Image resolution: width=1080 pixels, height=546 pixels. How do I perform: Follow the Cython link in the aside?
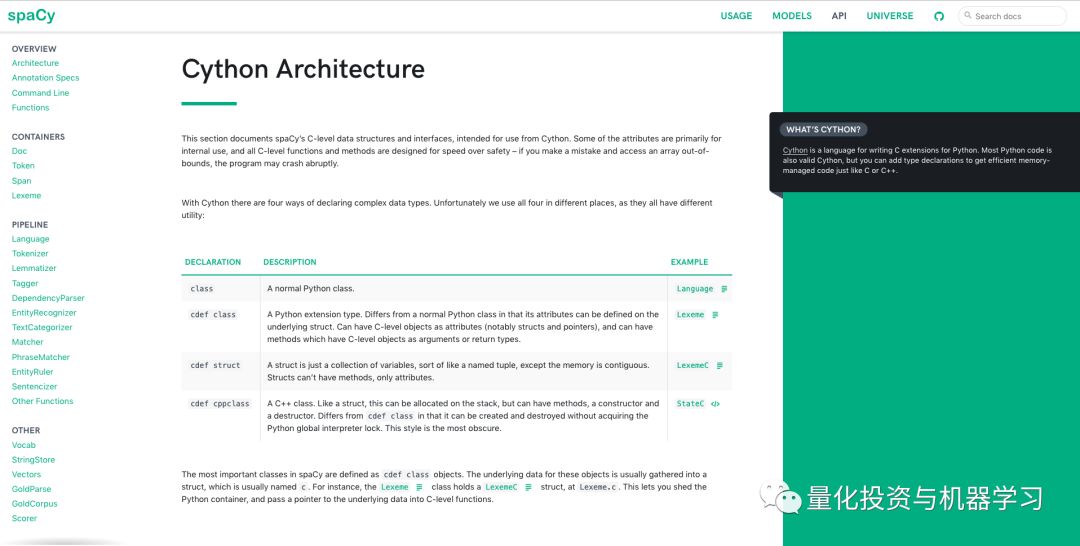pyautogui.click(x=795, y=150)
